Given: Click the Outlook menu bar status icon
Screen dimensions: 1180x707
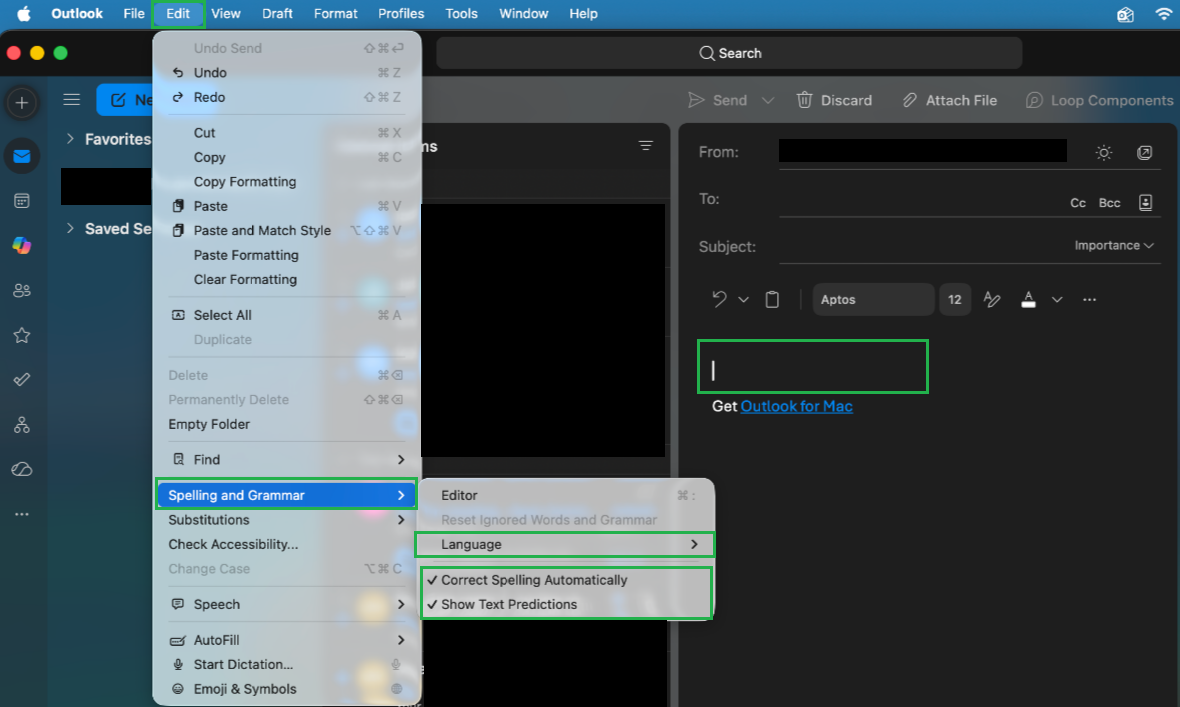Looking at the screenshot, I should click(x=1125, y=14).
